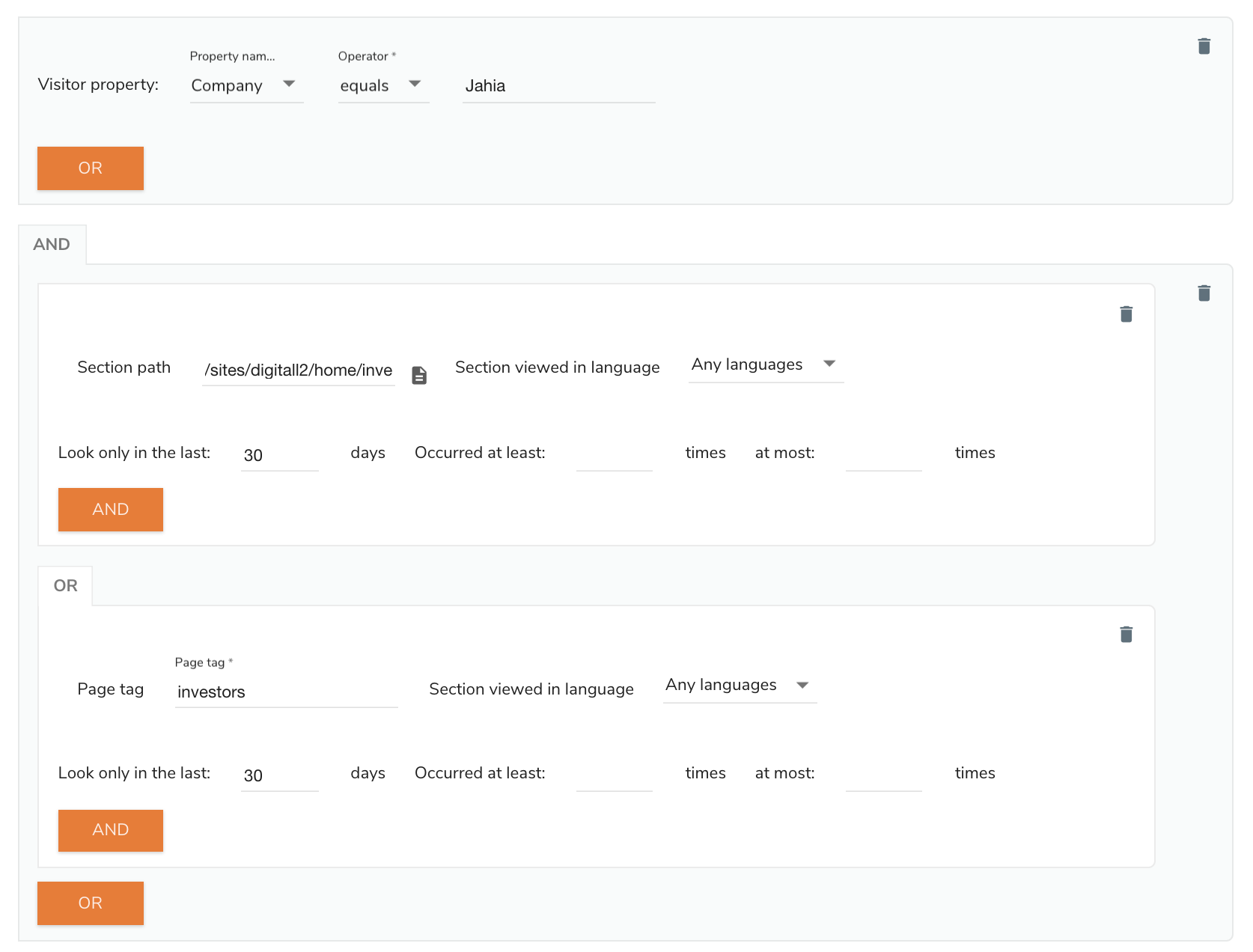Image resolution: width=1253 pixels, height=952 pixels.
Task: Focus at most field in Page tag condition
Action: click(884, 775)
